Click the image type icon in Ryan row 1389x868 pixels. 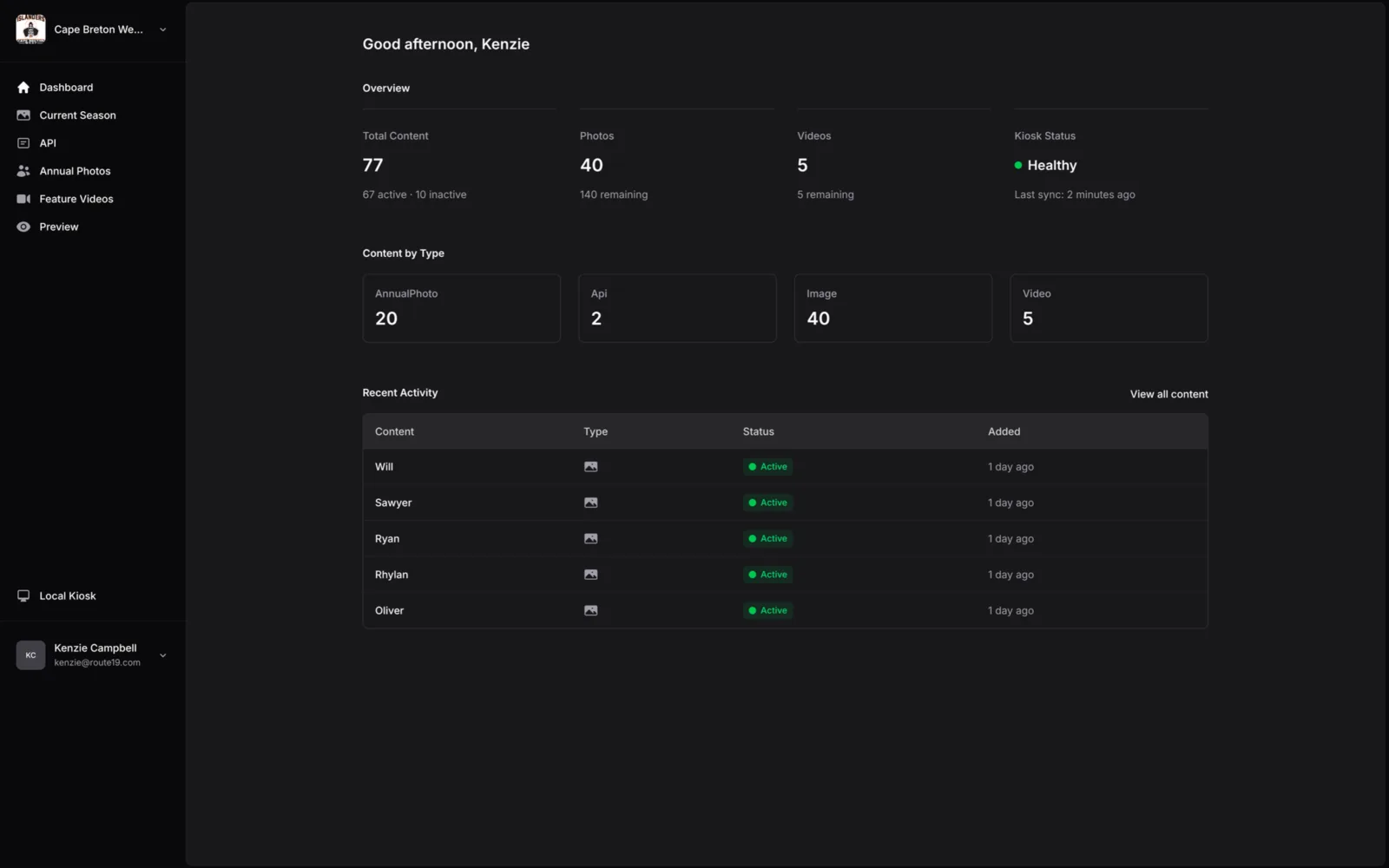tap(591, 539)
